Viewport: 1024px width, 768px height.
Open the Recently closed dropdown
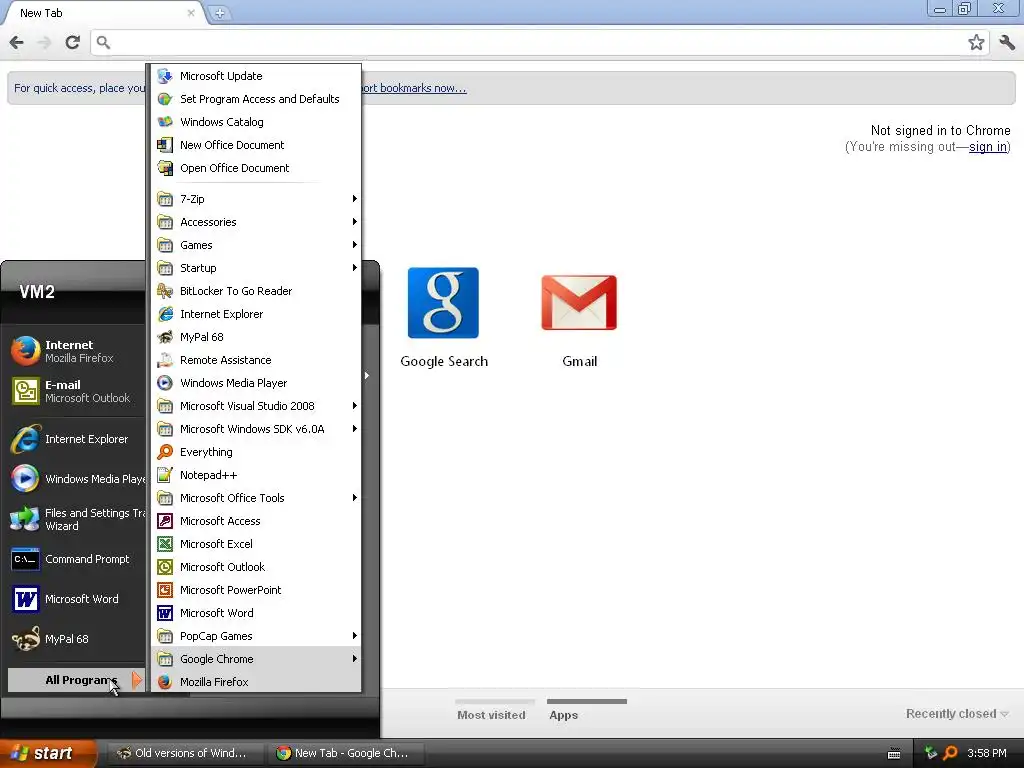click(957, 714)
